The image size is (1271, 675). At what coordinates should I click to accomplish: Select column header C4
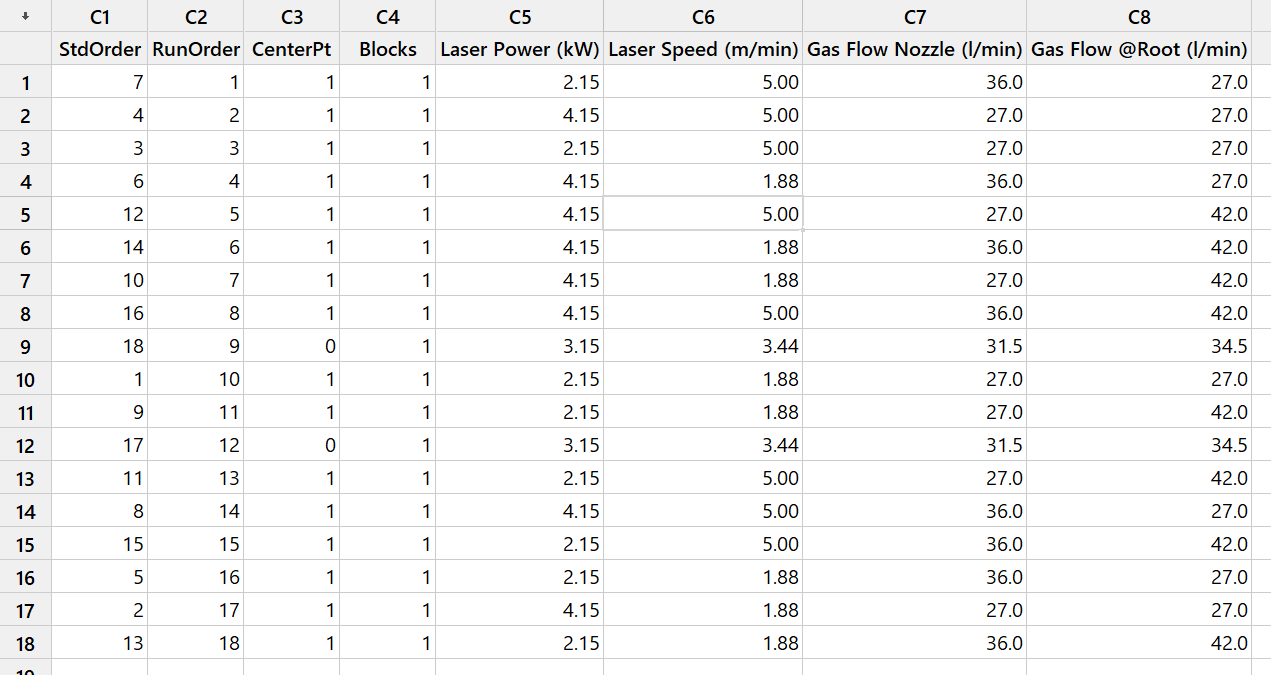[x=387, y=16]
